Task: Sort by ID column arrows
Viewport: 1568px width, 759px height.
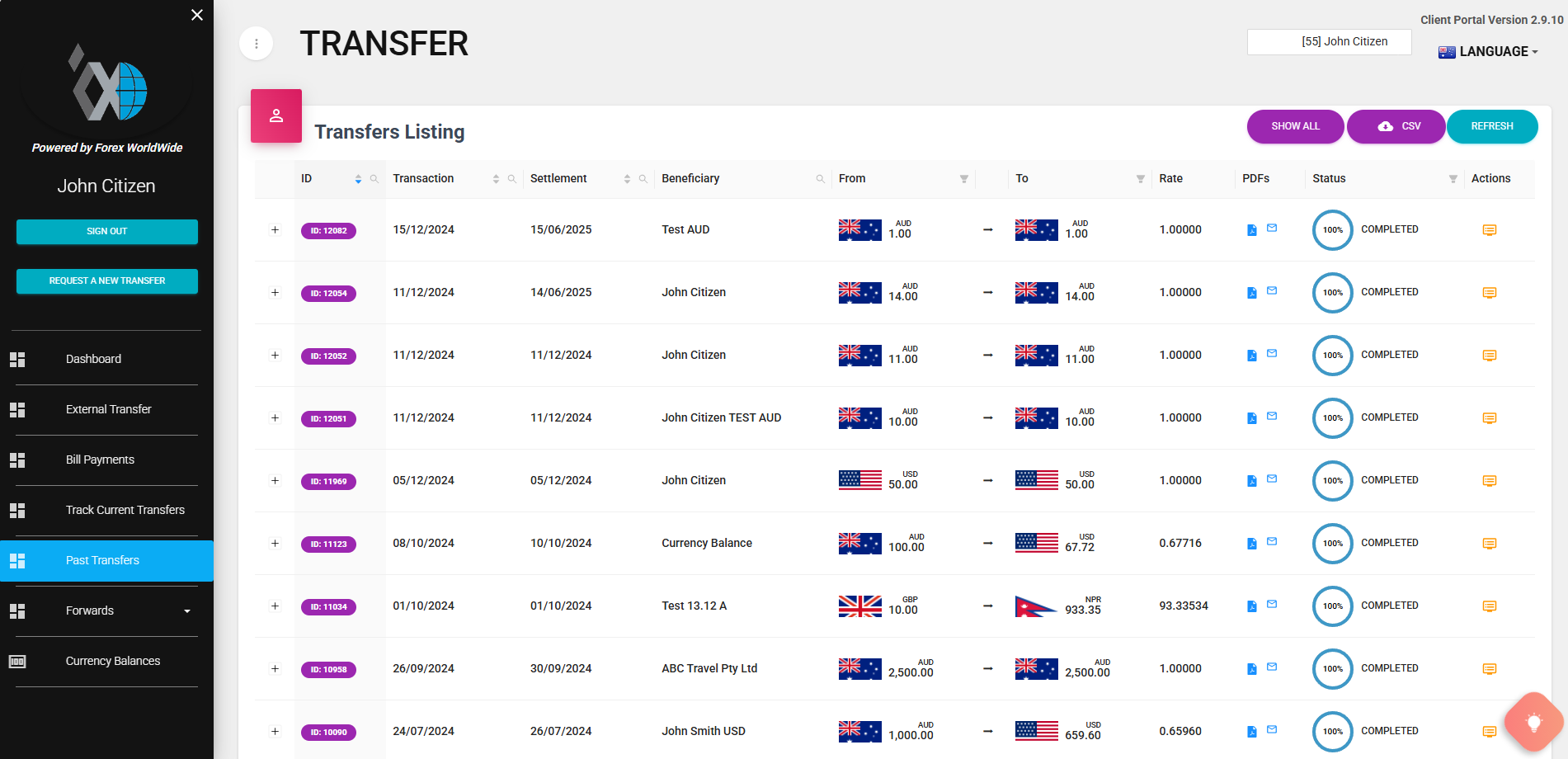Action: [x=358, y=179]
